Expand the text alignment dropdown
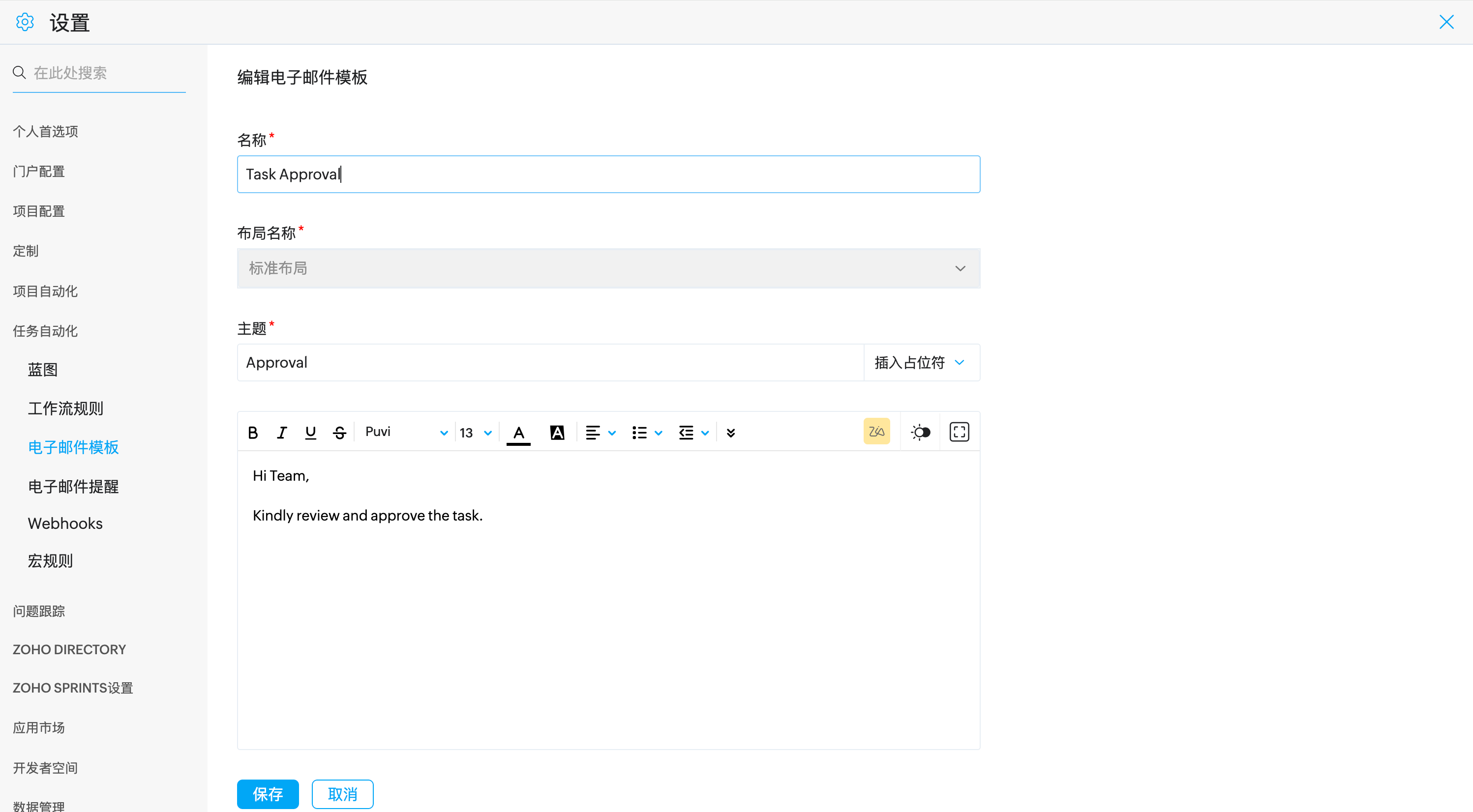Image resolution: width=1473 pixels, height=812 pixels. click(611, 433)
